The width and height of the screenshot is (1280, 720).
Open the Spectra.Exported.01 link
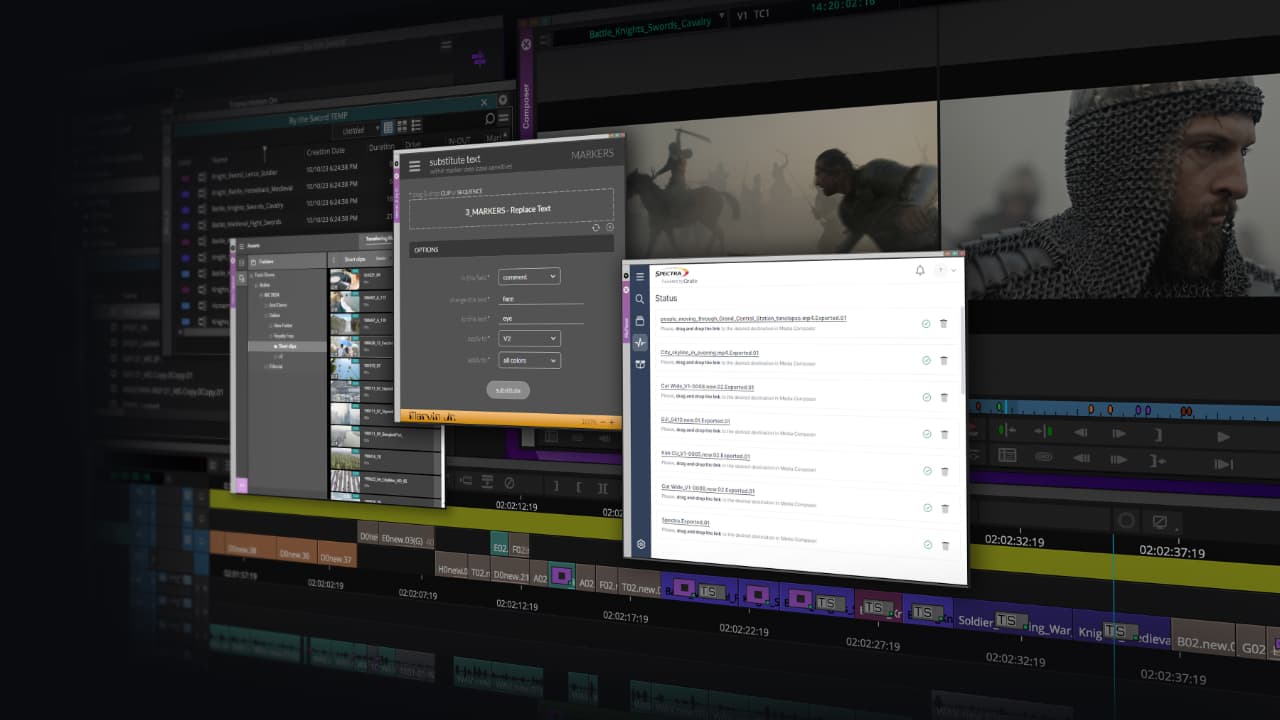(687, 522)
